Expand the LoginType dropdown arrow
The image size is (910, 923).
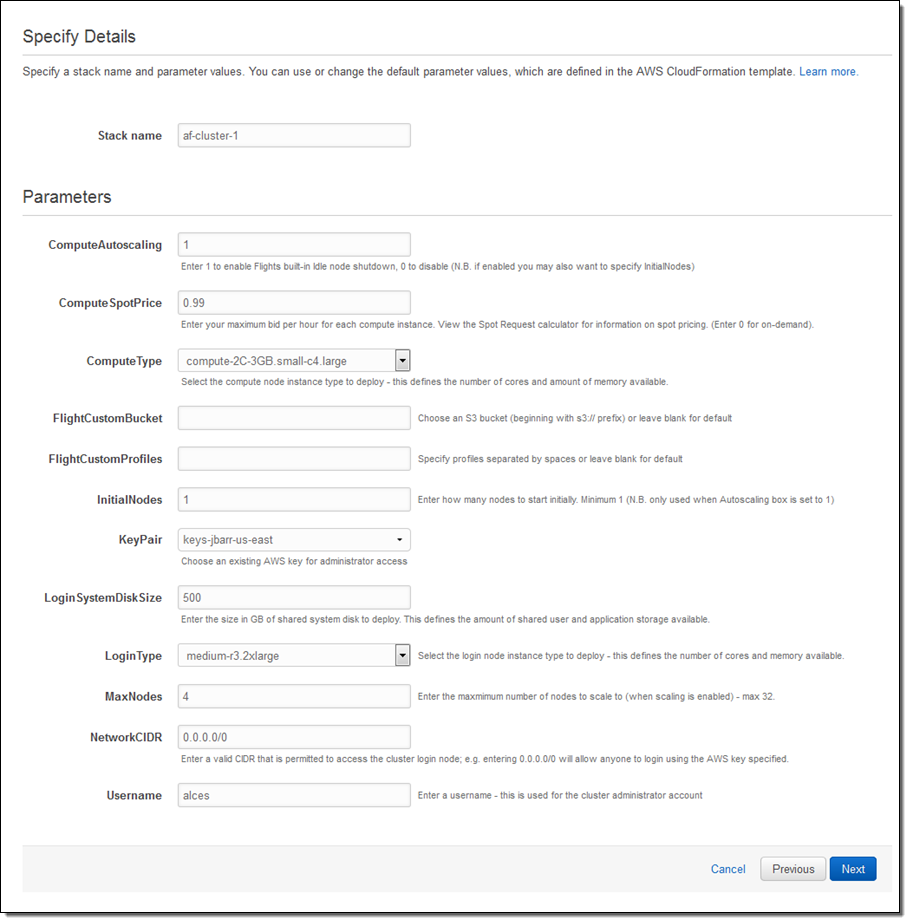(x=402, y=656)
